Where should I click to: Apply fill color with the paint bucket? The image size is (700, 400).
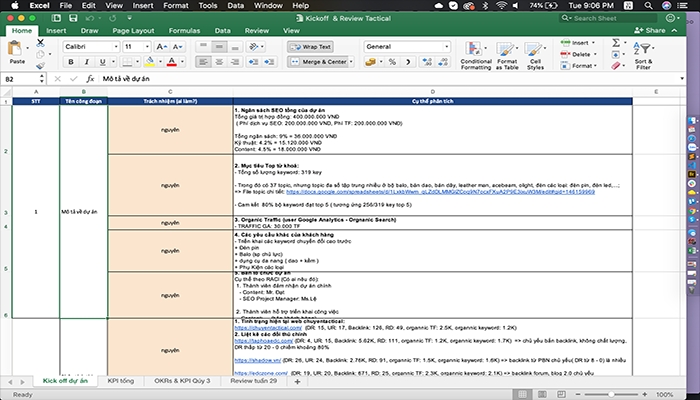[150, 62]
